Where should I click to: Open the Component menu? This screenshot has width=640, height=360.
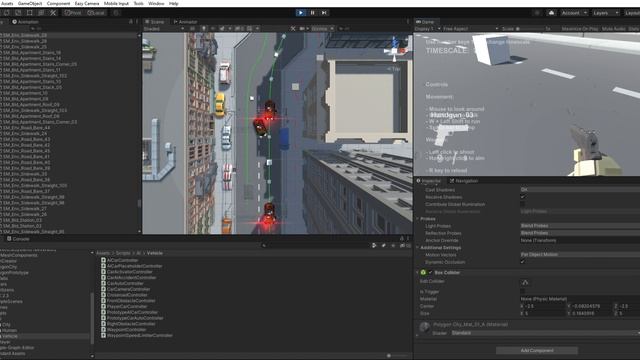[58, 3]
